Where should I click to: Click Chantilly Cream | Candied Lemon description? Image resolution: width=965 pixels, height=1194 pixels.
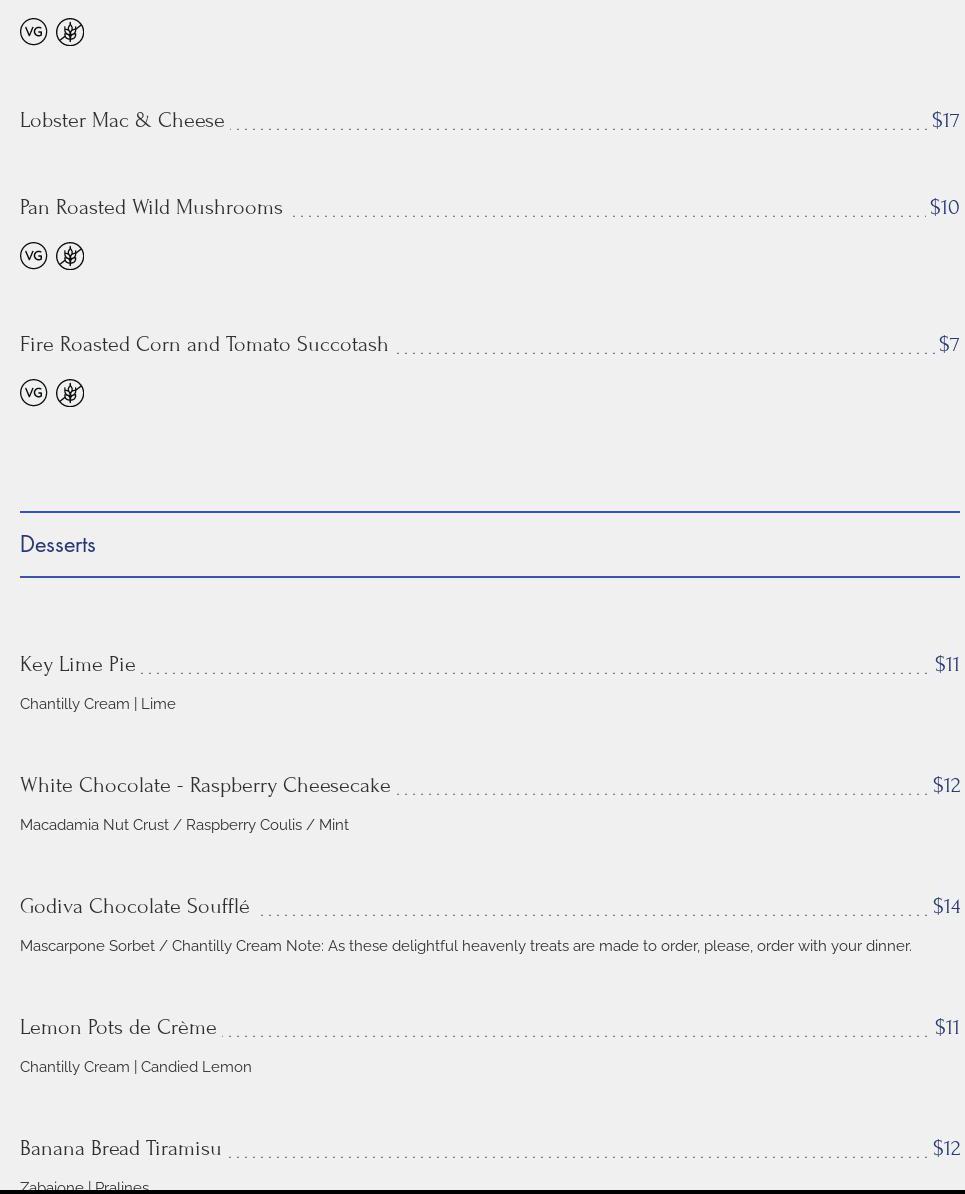pos(136,1067)
